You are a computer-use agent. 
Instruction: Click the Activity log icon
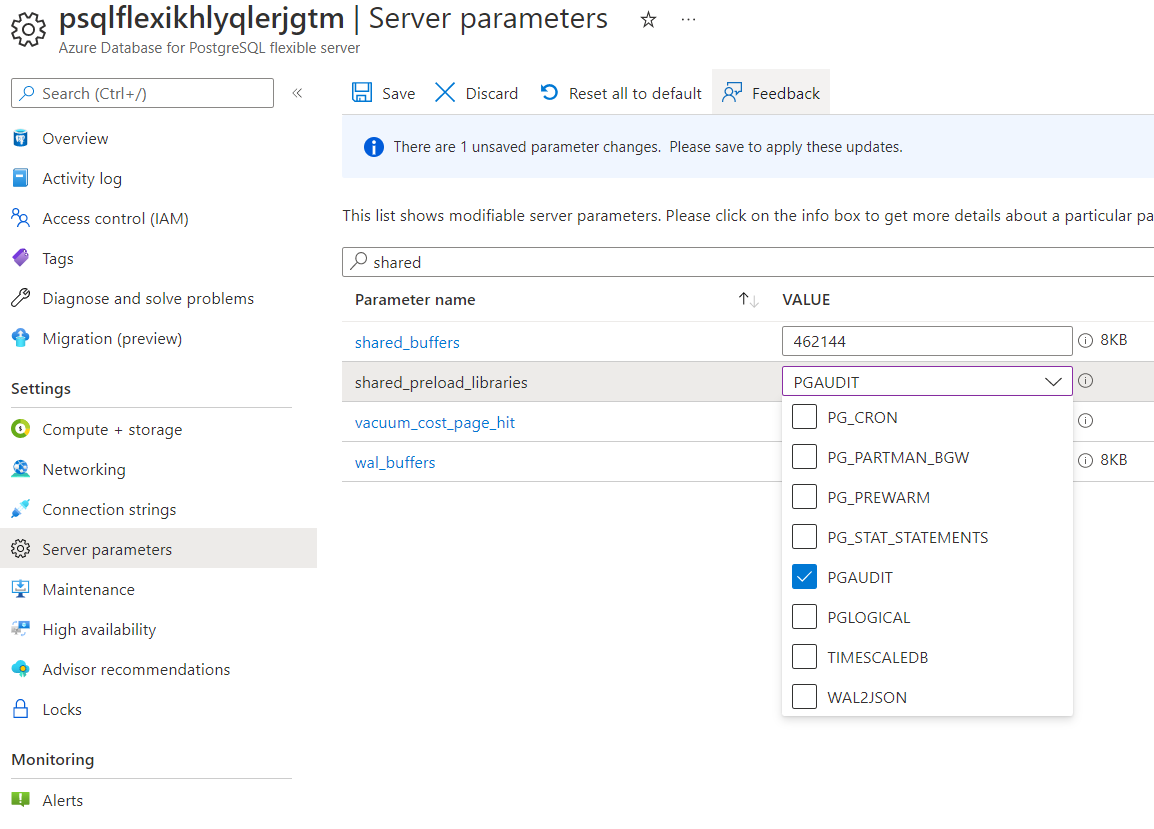[x=22, y=178]
